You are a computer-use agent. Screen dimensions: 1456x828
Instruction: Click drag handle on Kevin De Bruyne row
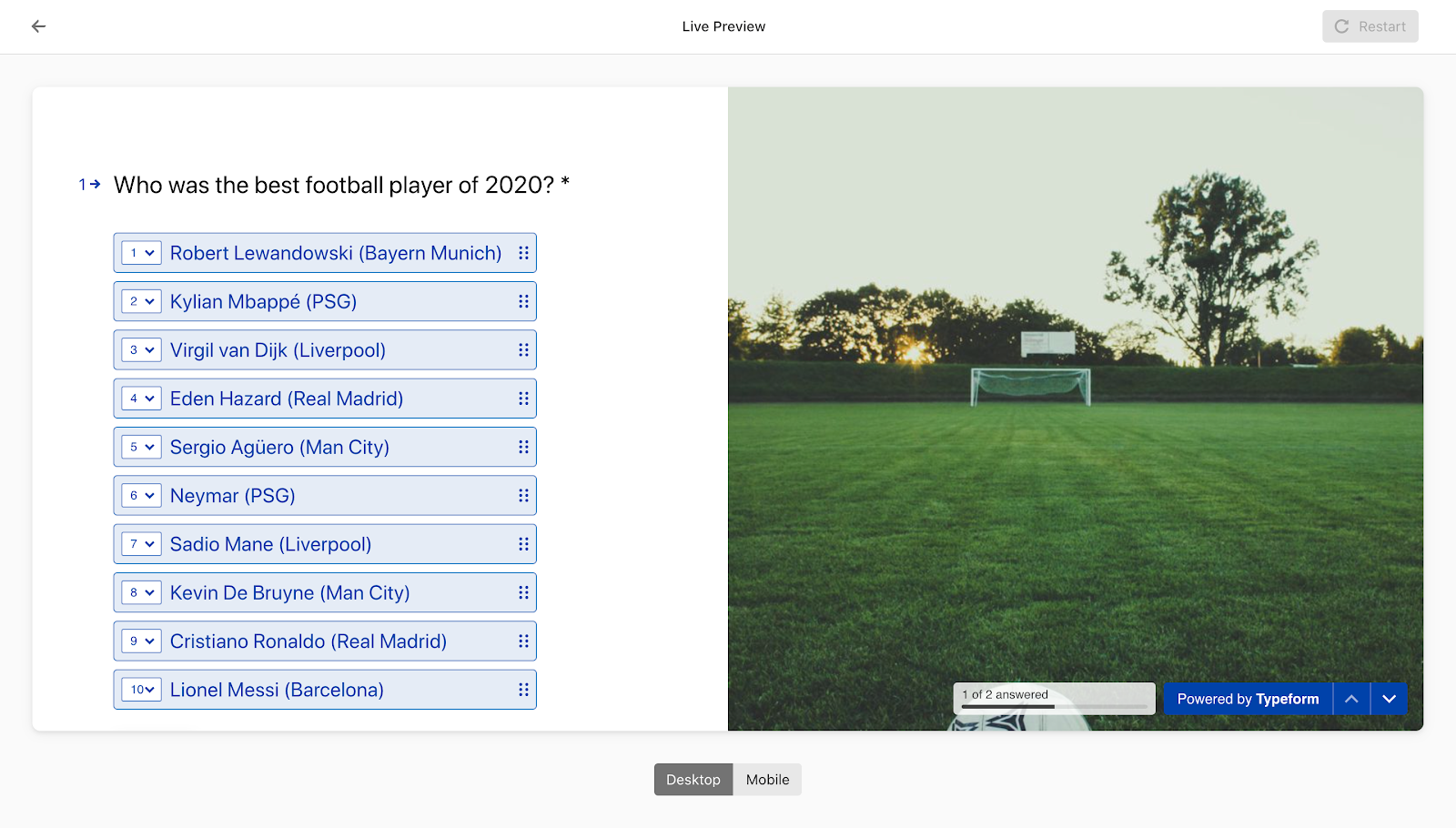click(x=523, y=592)
